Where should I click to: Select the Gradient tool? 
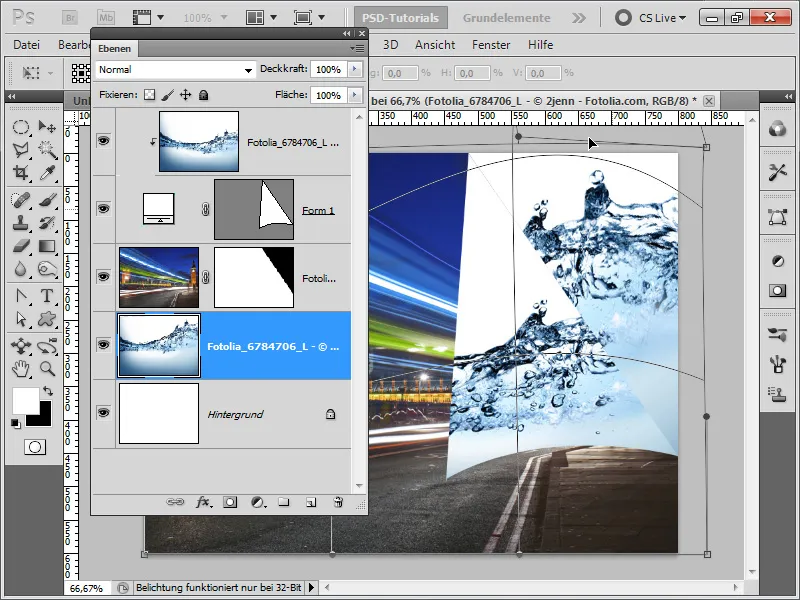[x=47, y=246]
